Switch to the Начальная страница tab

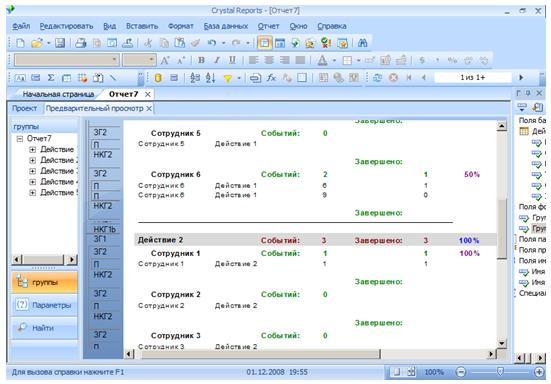pos(58,94)
